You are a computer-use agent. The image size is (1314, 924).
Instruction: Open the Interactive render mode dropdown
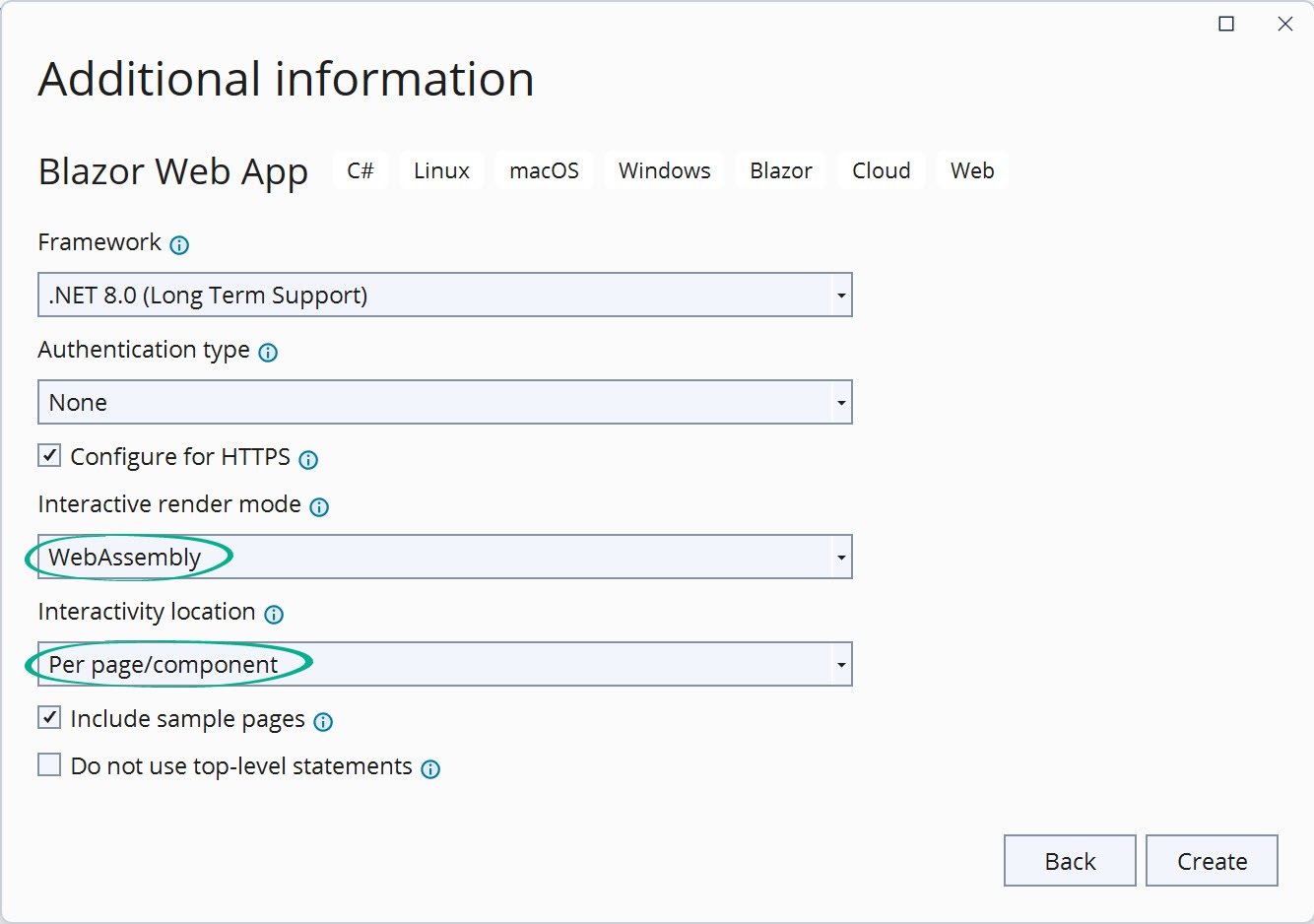click(x=445, y=557)
